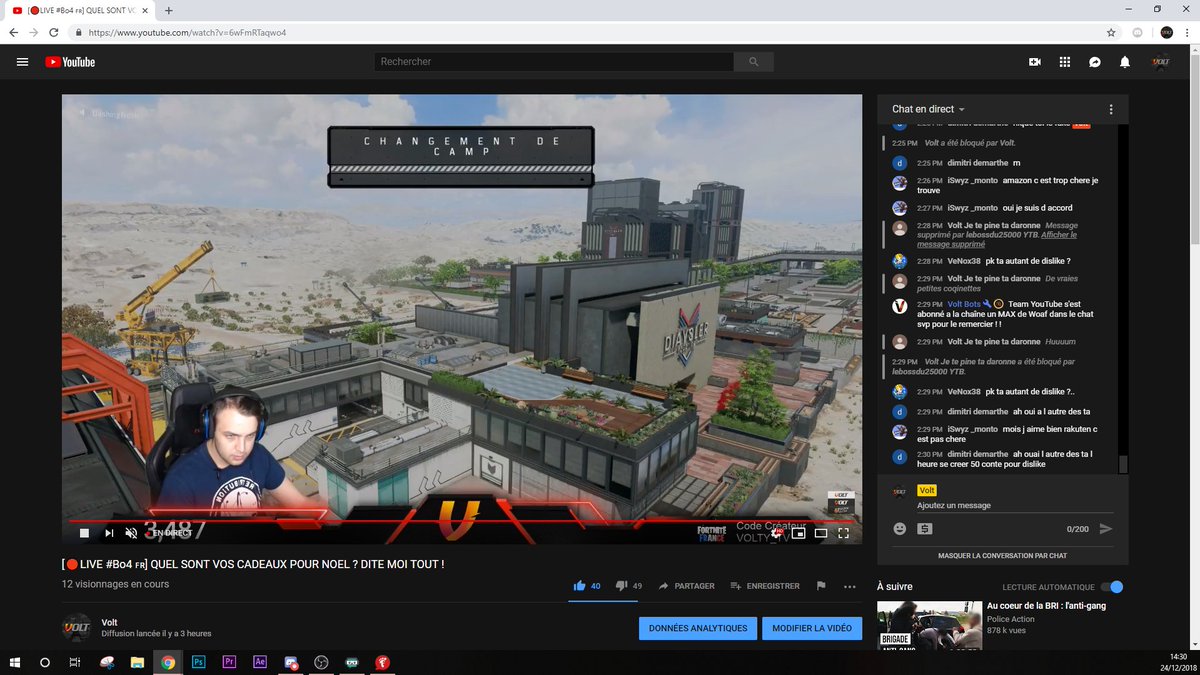The height and width of the screenshot is (675, 1200).
Task: Enable the miniplayer mode
Action: click(798, 533)
